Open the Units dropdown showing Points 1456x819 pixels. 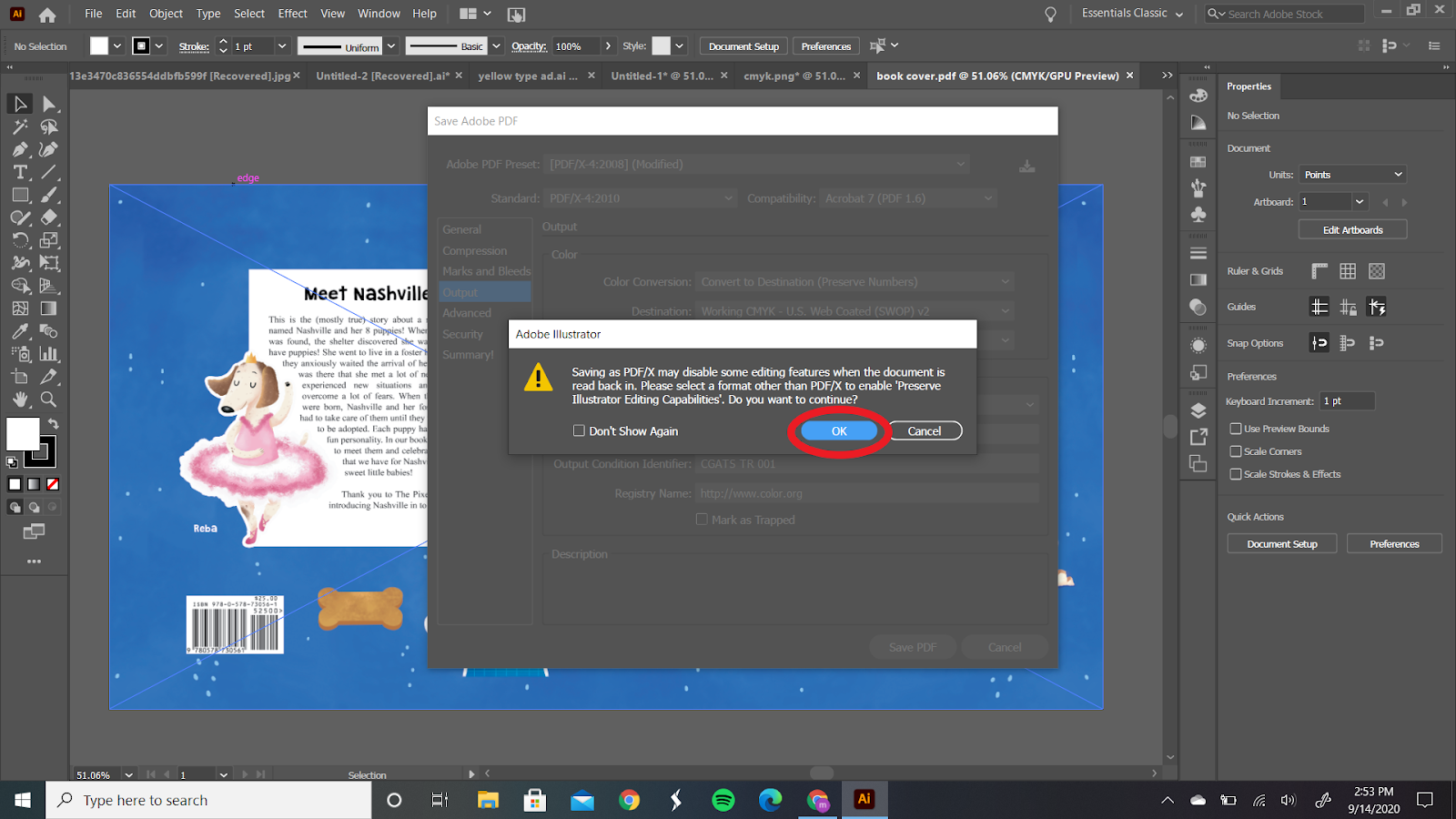[1352, 175]
